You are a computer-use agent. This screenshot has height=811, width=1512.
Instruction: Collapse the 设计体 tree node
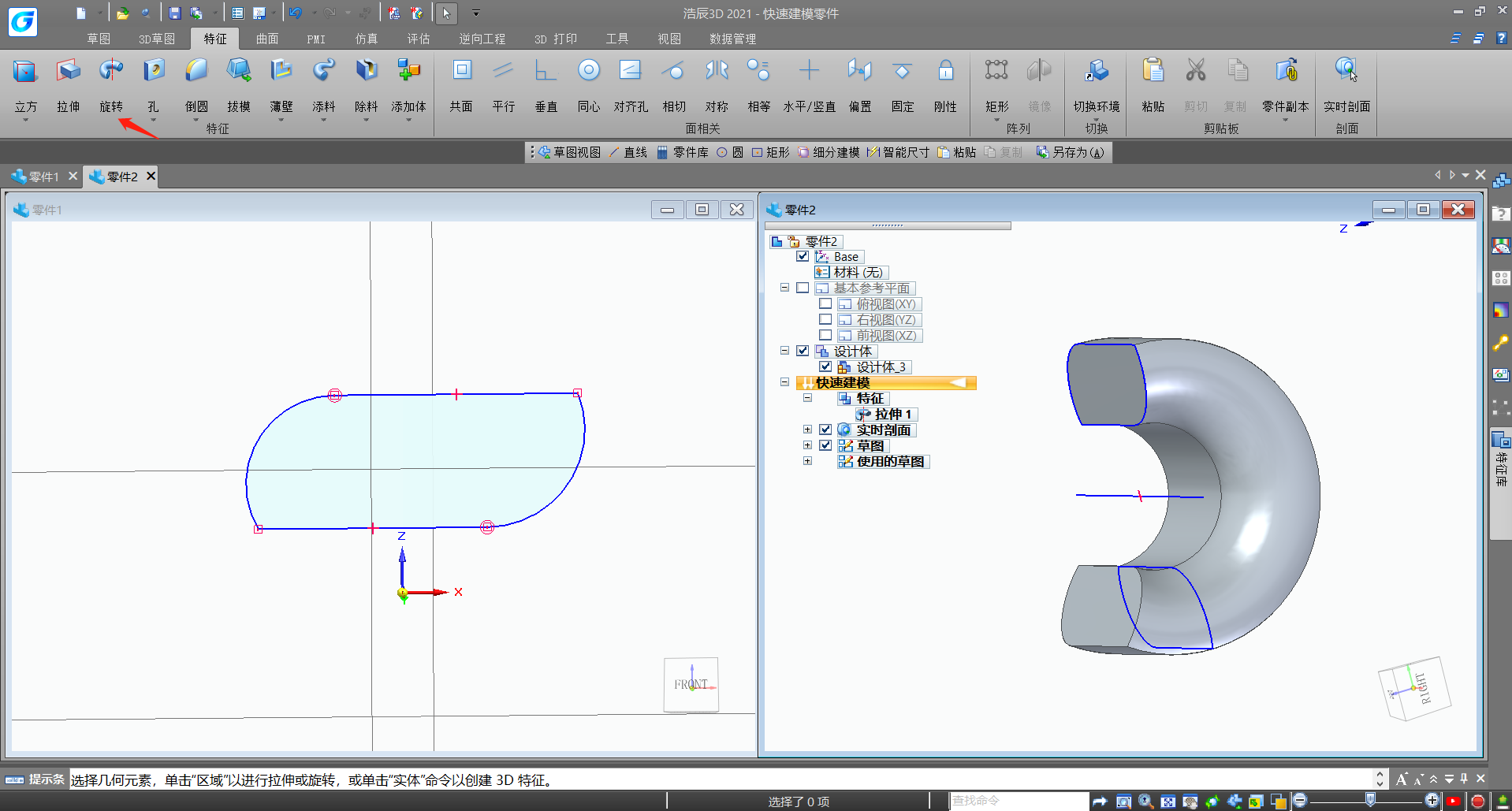tap(784, 351)
